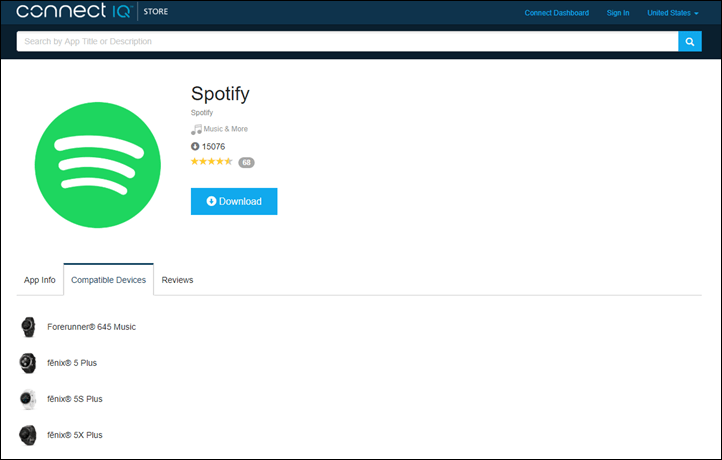Click the Connect IQ logo

point(74,11)
